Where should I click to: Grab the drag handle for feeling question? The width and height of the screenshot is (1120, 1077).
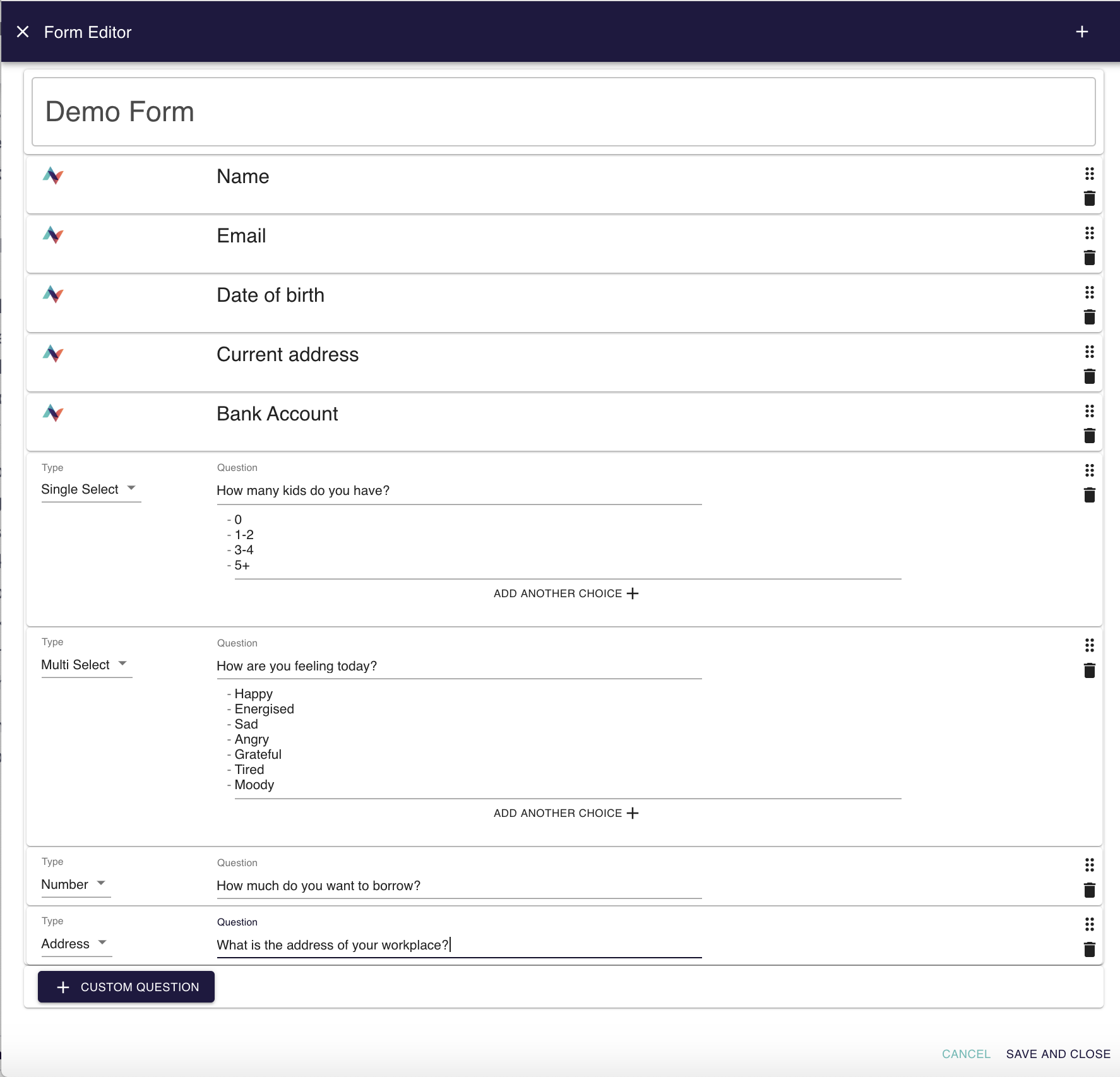point(1089,645)
